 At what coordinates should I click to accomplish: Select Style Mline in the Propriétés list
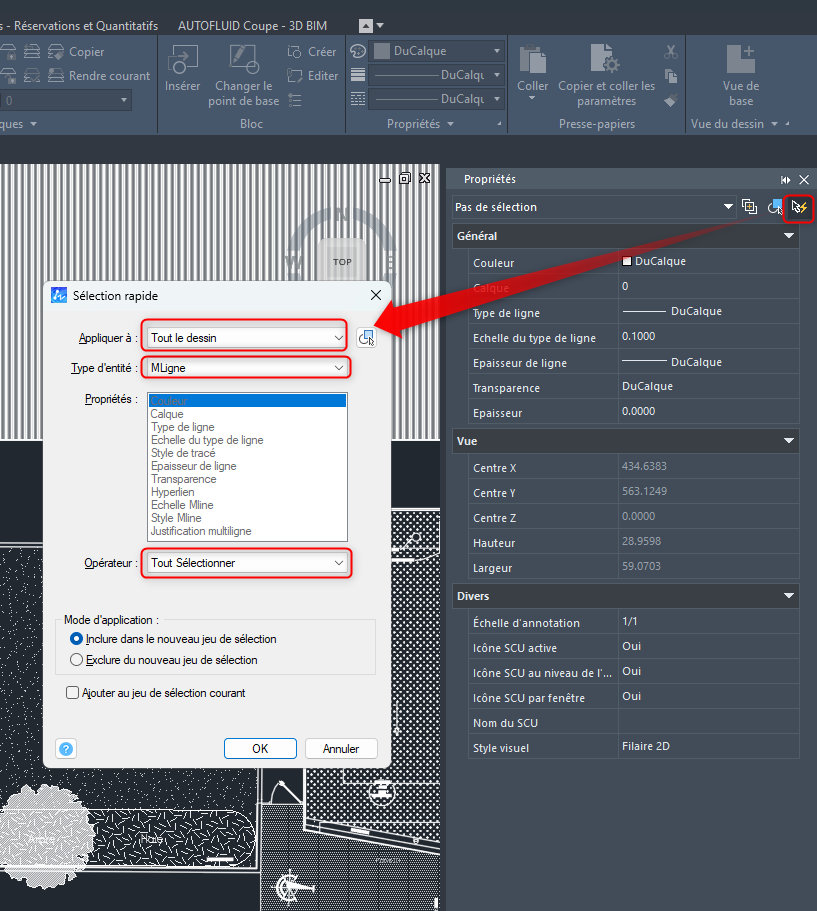tap(176, 518)
